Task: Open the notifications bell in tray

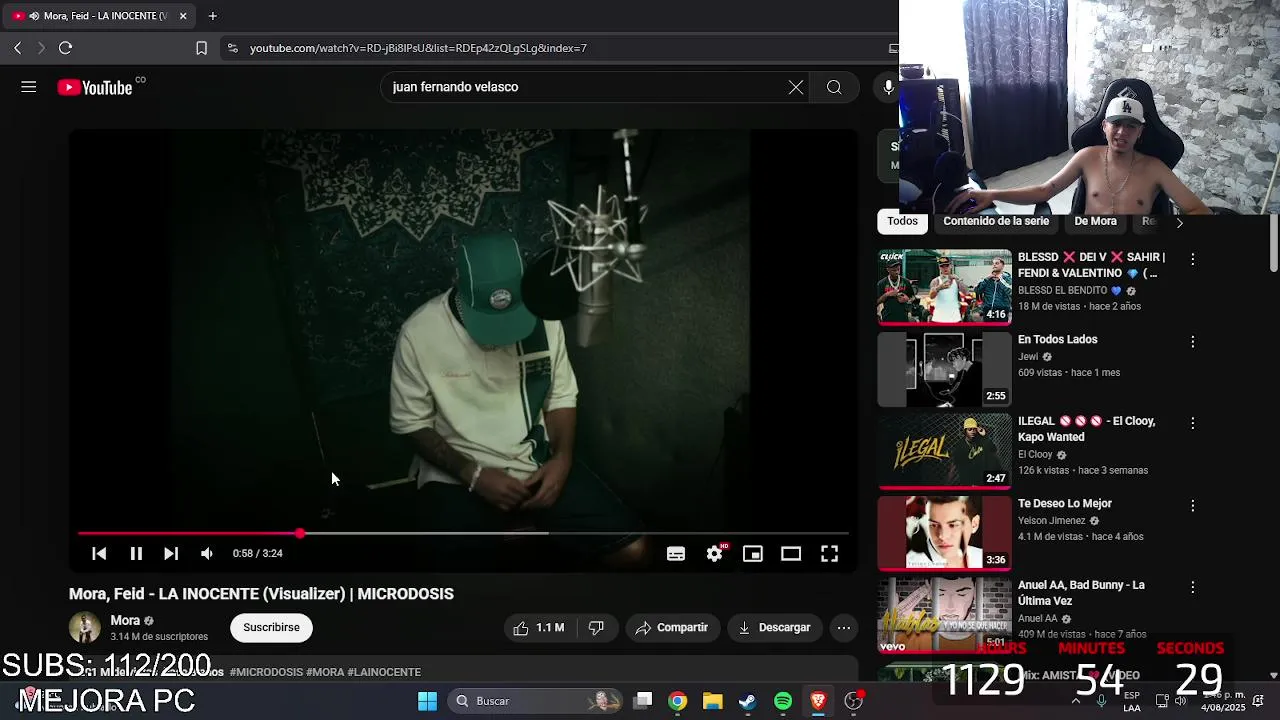Action: (1258, 701)
